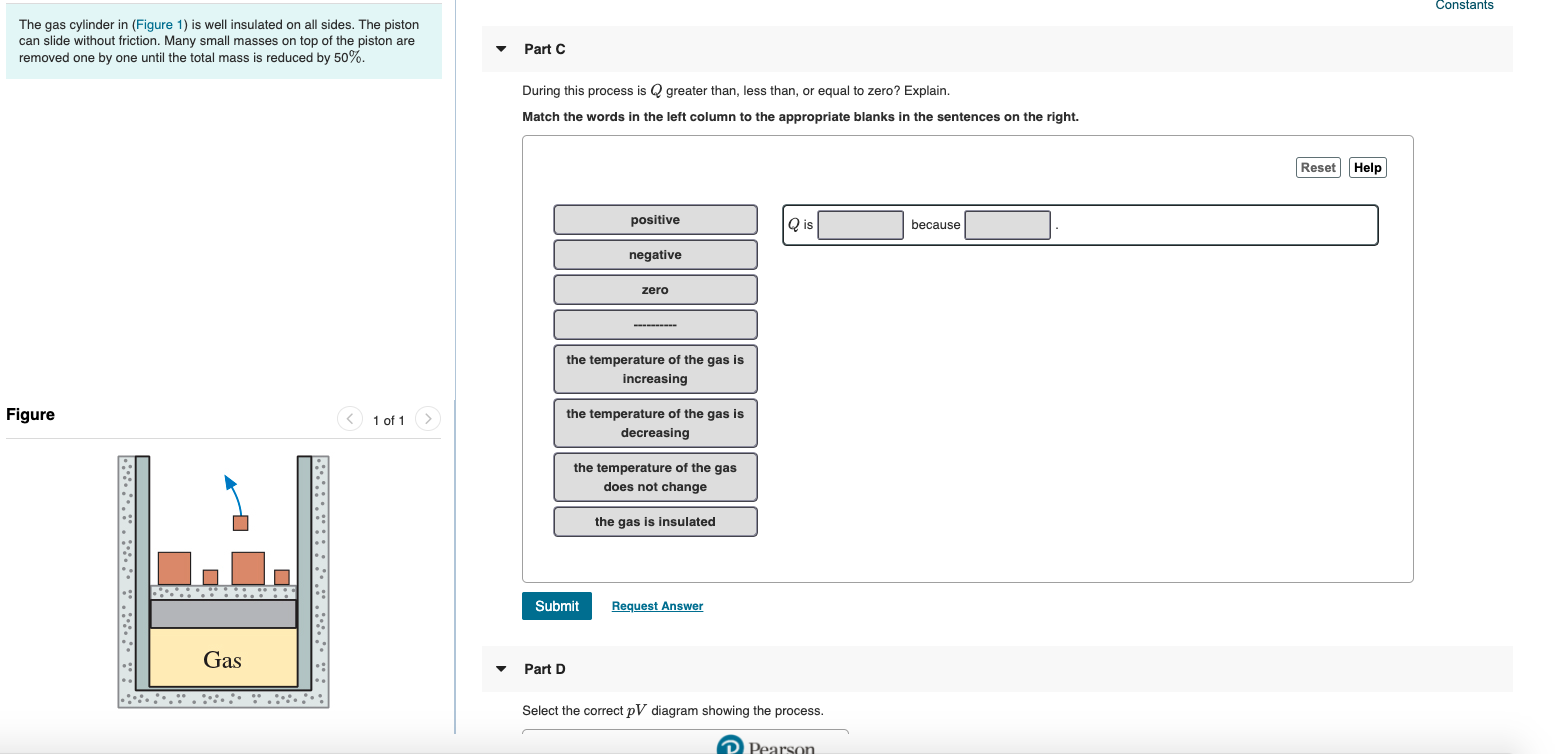The width and height of the screenshot is (1555, 754).
Task: Open the Figure 1 link in the problem
Action: [x=160, y=23]
